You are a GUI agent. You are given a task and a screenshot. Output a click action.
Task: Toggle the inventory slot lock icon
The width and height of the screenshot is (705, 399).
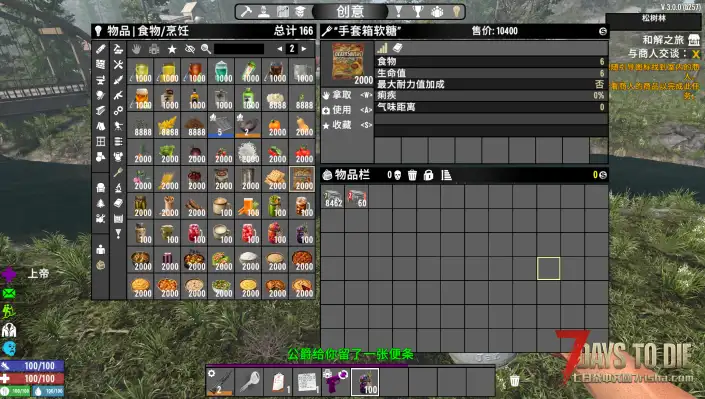428,175
